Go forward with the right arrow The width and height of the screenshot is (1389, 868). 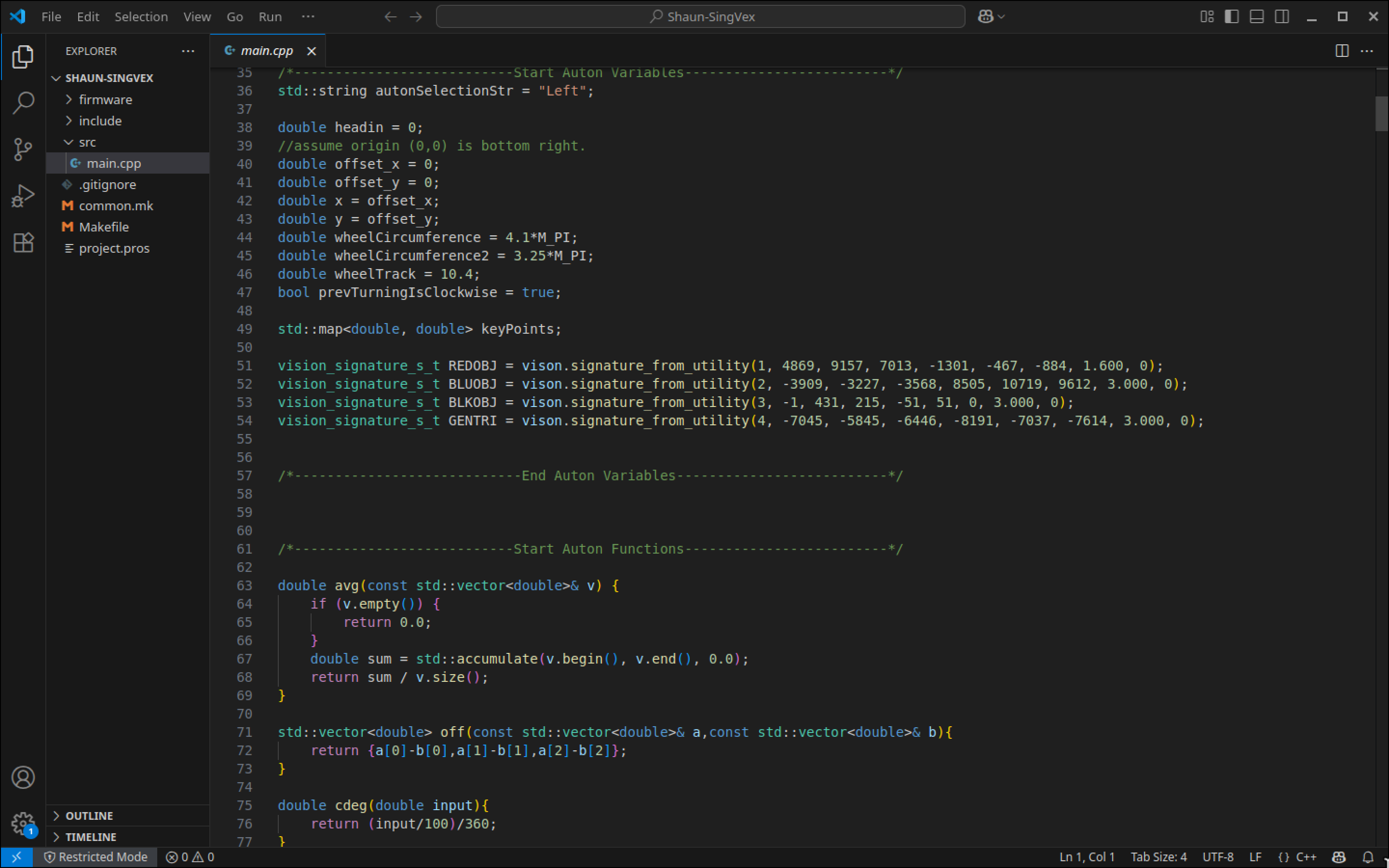(416, 17)
